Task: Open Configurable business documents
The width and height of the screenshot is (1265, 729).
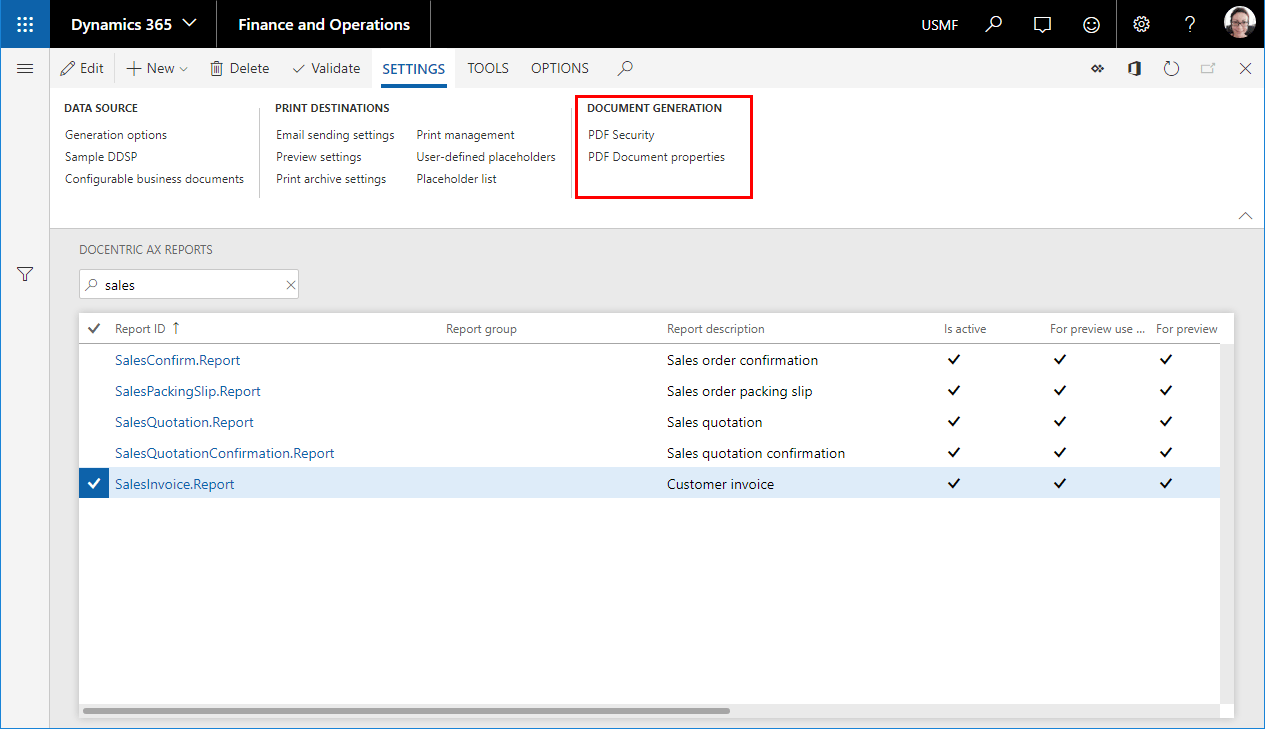Action: click(x=154, y=179)
